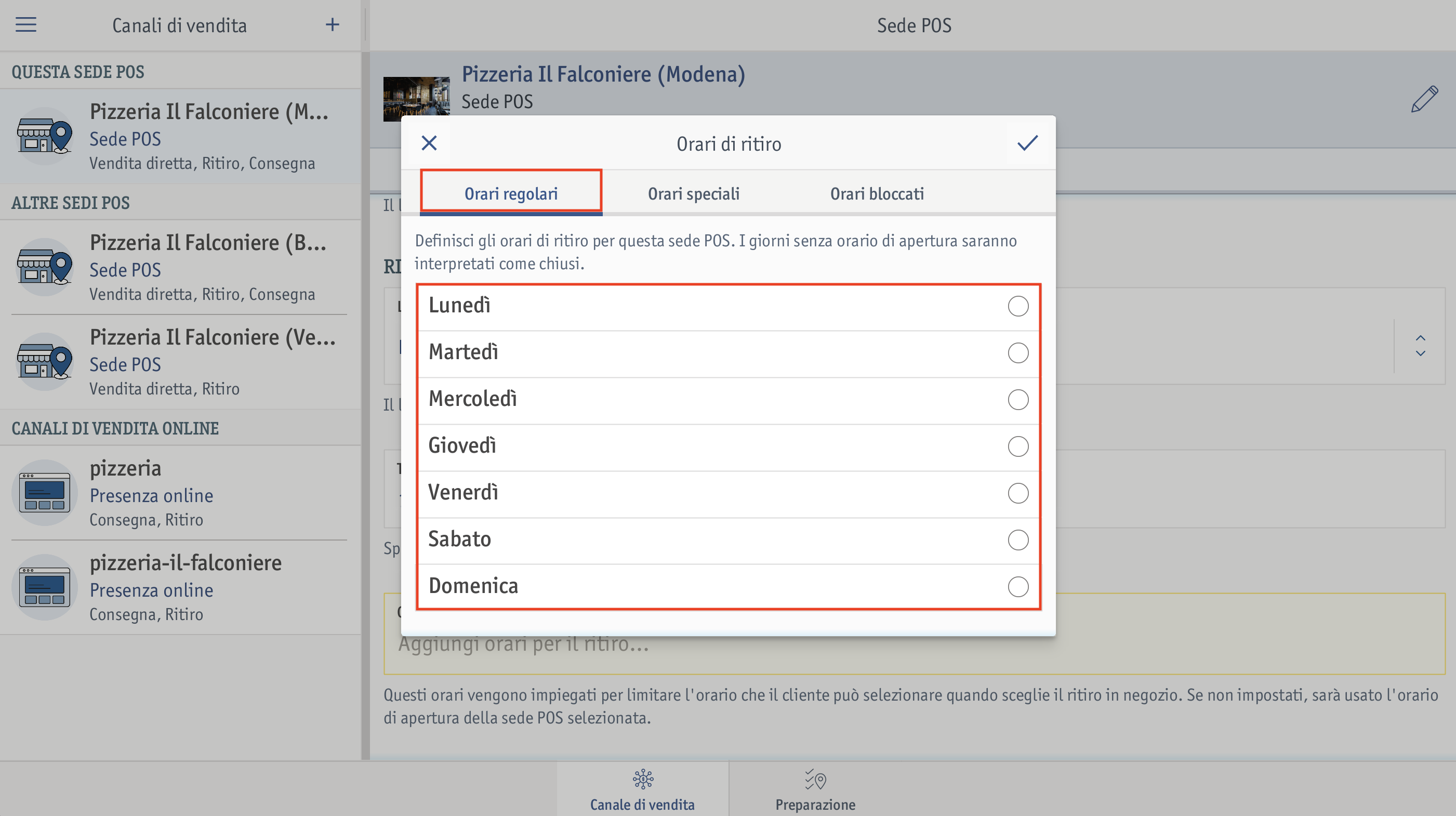Toggle the Venerdì day option
This screenshot has width=1456, height=816.
click(1018, 493)
